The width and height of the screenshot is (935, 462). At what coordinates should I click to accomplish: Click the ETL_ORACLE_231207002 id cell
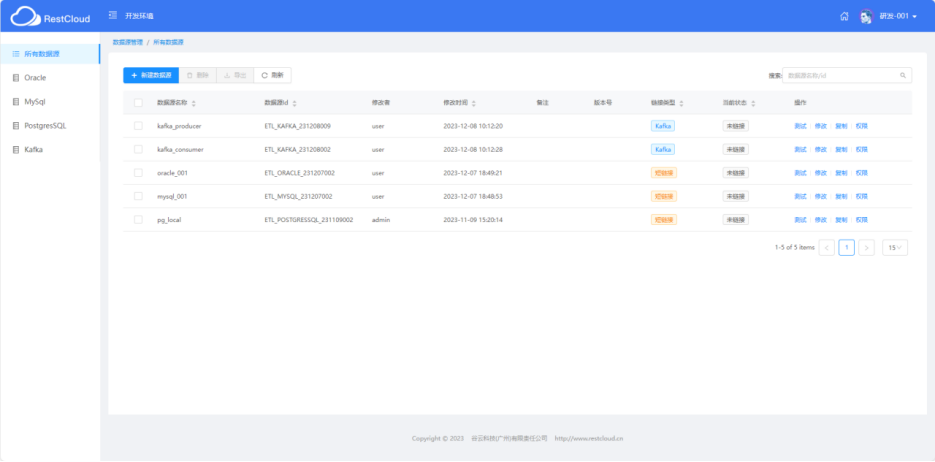(299, 172)
